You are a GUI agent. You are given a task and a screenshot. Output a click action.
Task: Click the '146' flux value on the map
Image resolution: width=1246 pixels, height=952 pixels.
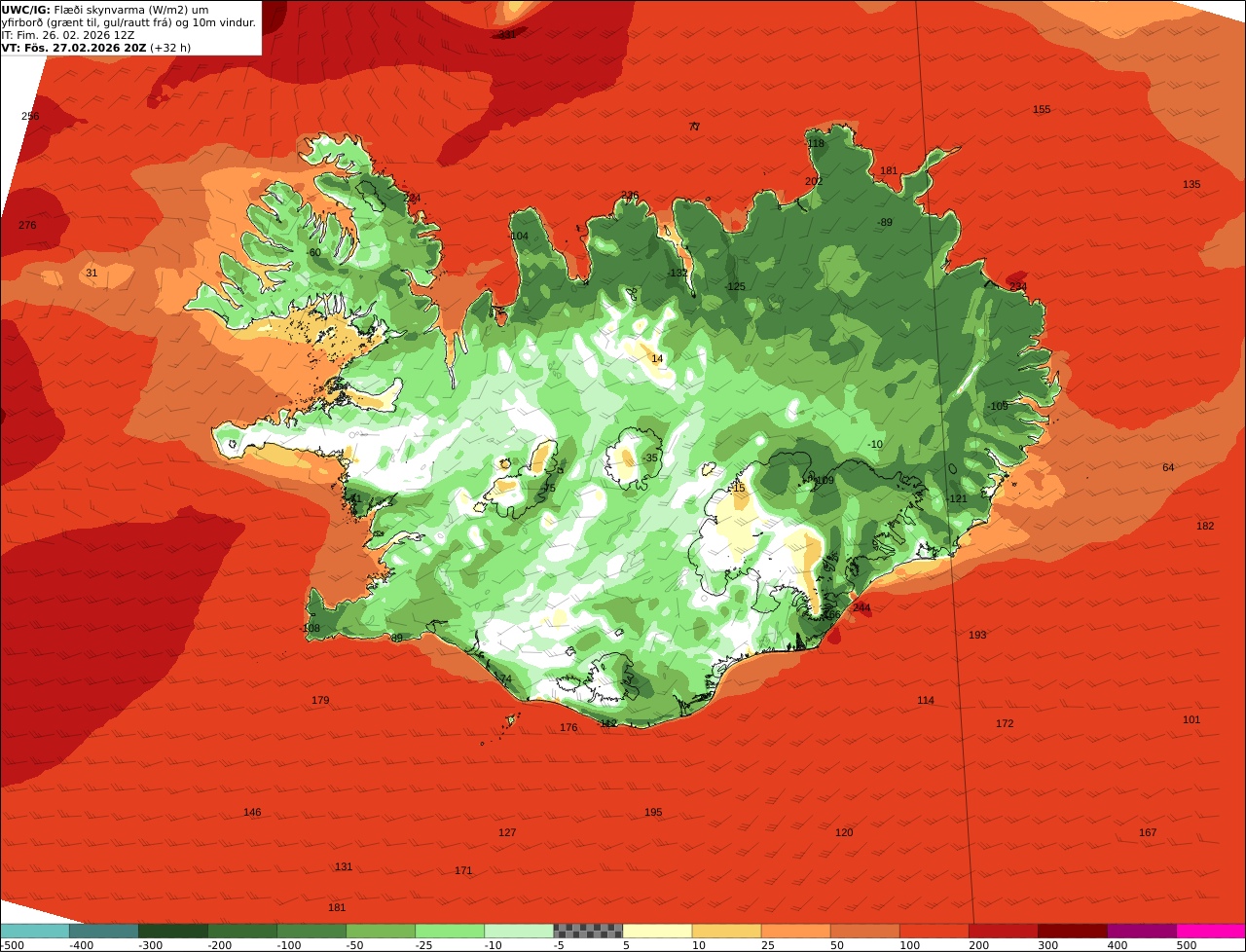pyautogui.click(x=252, y=812)
